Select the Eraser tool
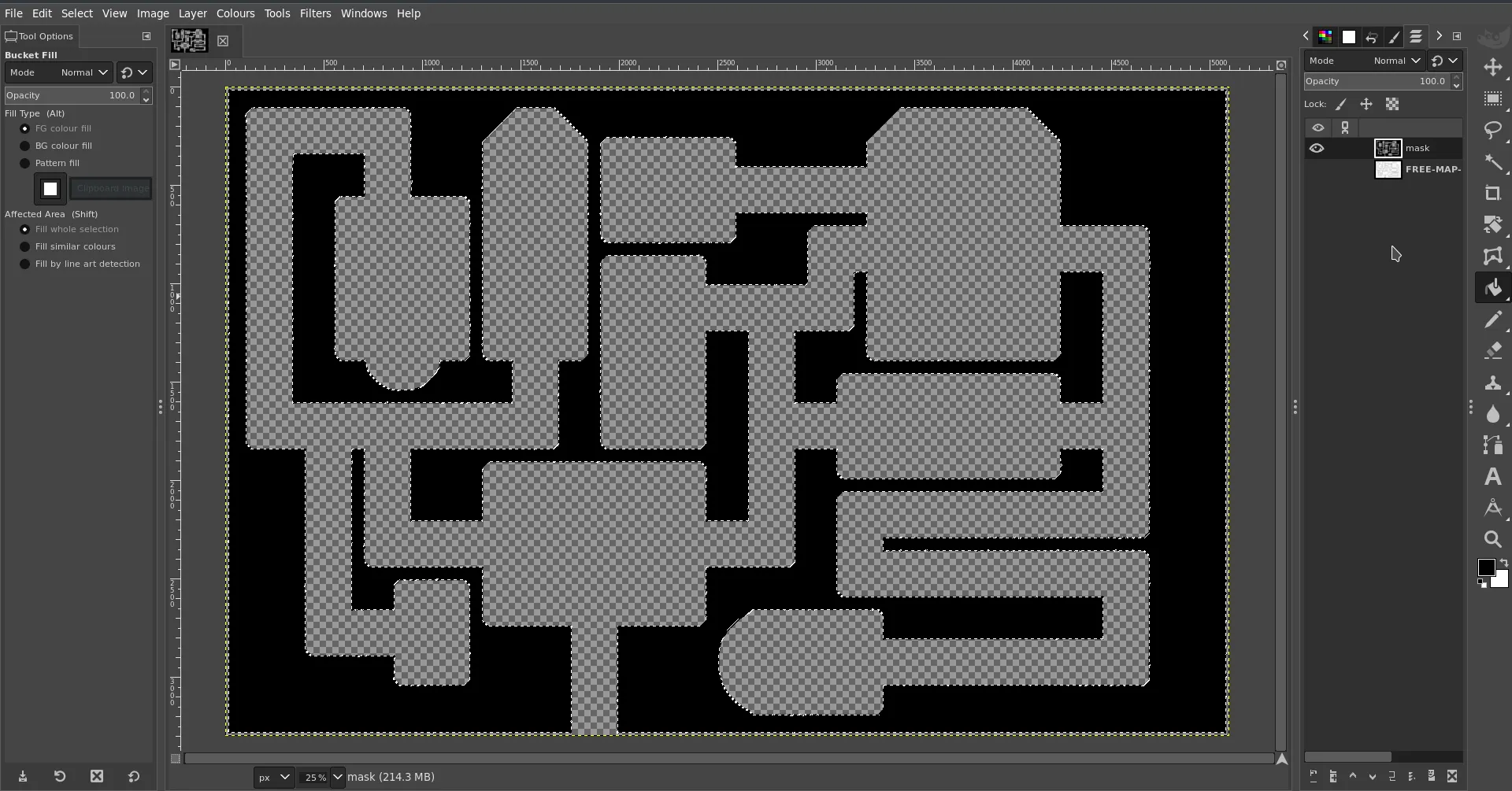Screen dimensions: 1512x791 click(1492, 351)
